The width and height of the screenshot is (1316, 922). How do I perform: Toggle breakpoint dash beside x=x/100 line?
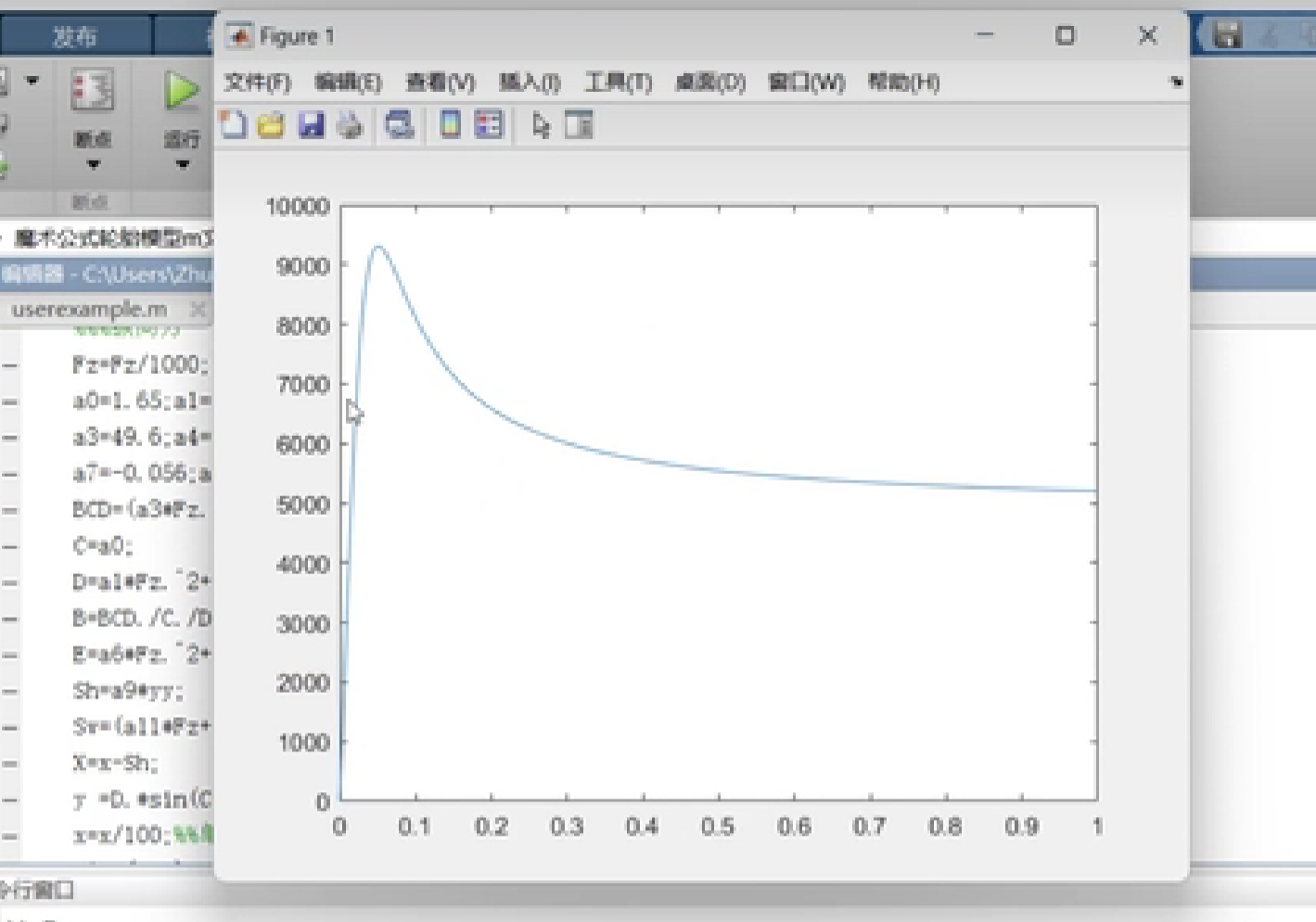pyautogui.click(x=9, y=837)
